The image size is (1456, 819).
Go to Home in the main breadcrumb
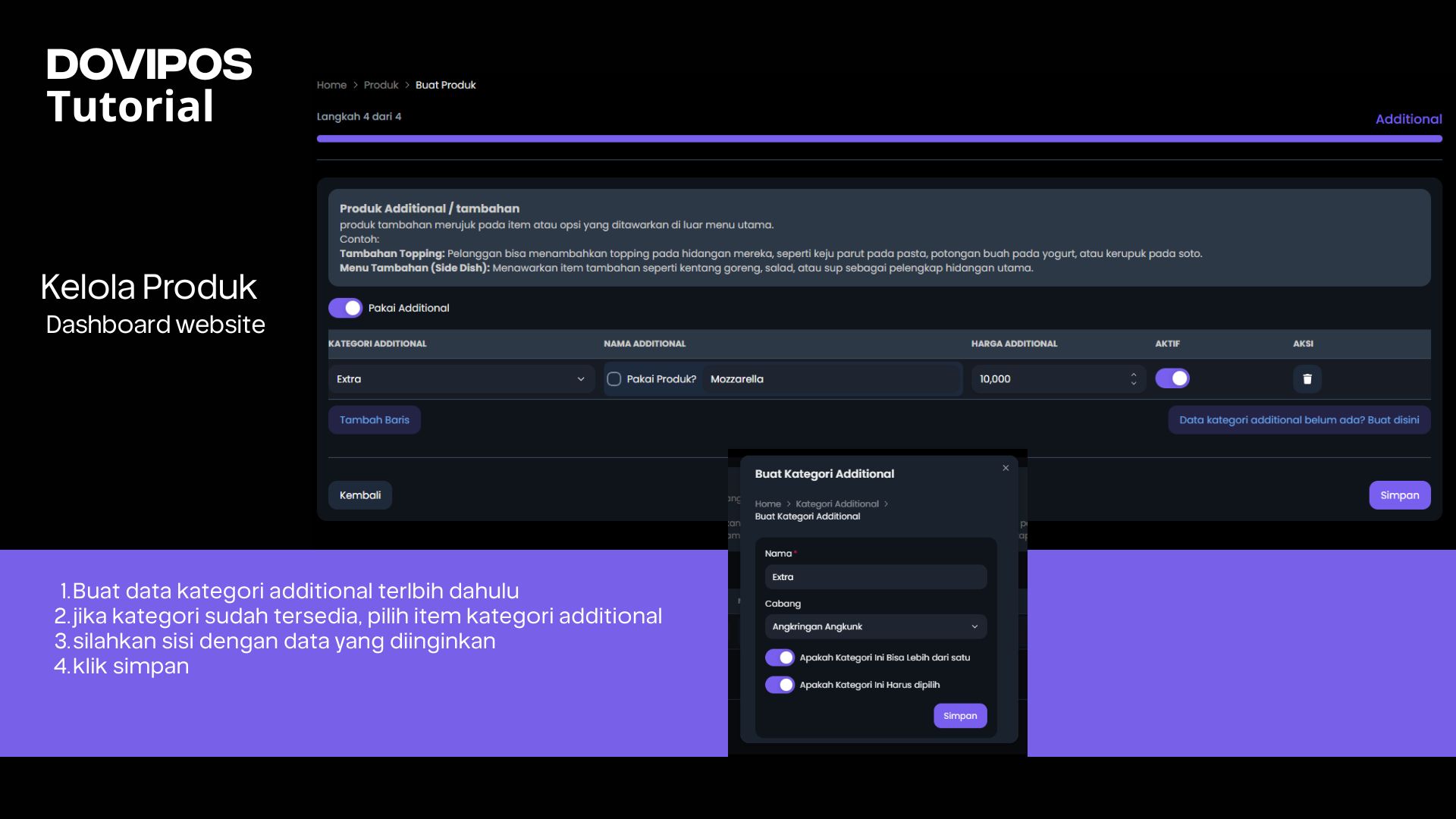click(x=331, y=85)
